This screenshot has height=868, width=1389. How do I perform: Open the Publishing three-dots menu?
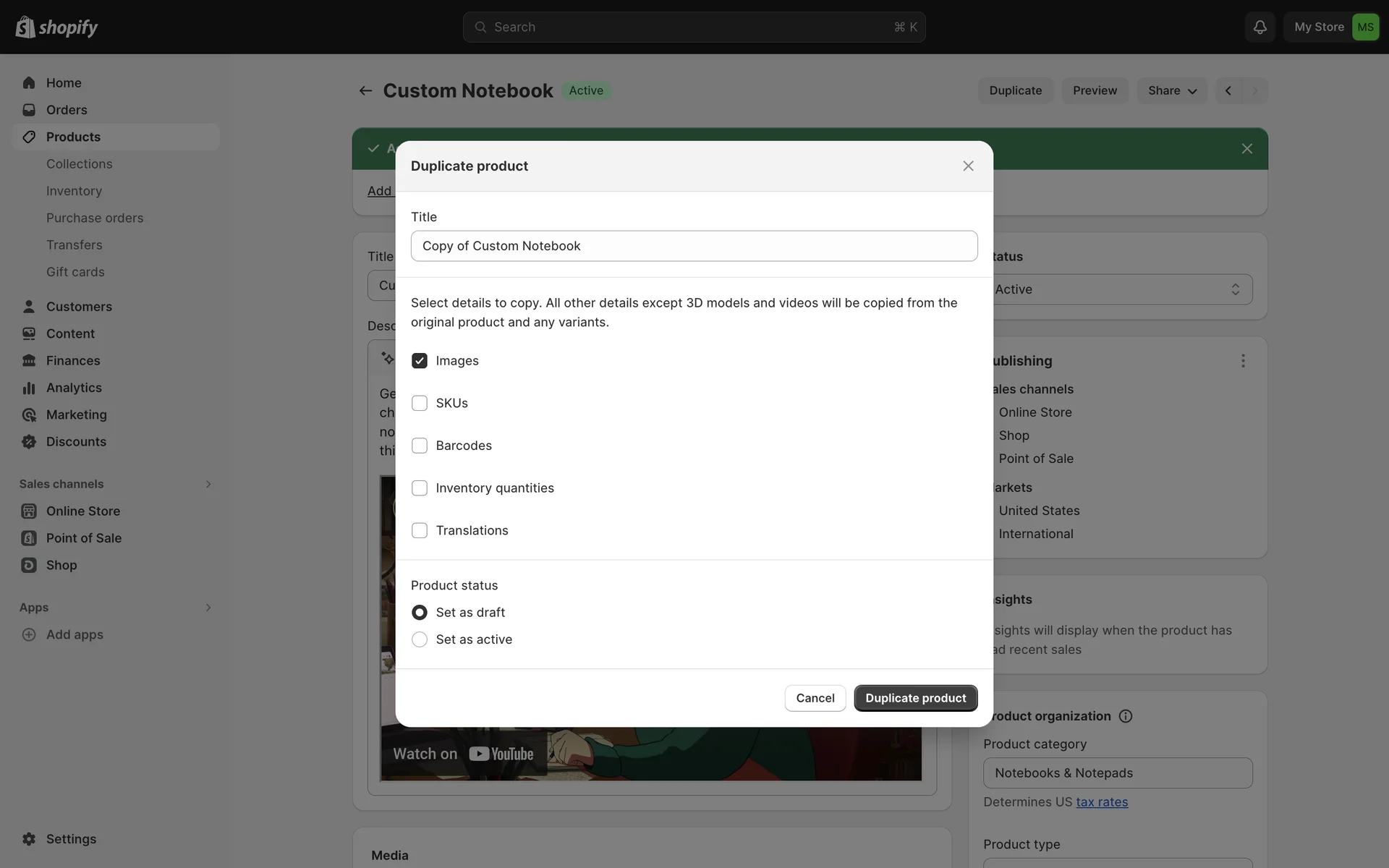click(1243, 360)
